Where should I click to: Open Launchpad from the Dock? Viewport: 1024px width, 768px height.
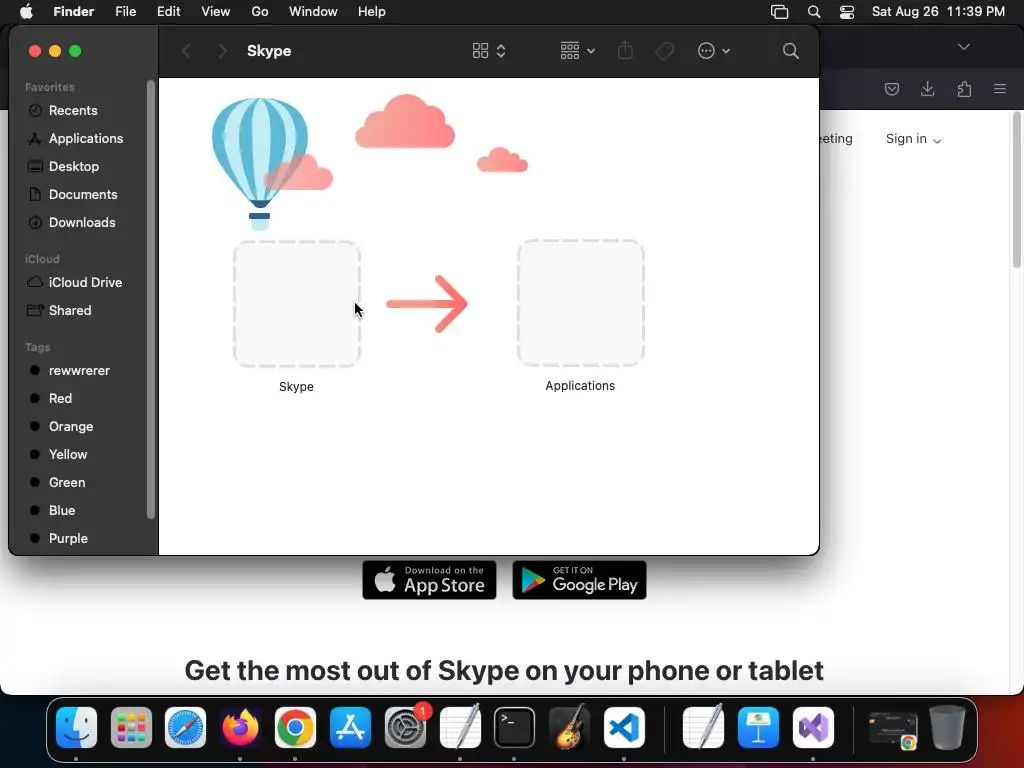point(131,728)
